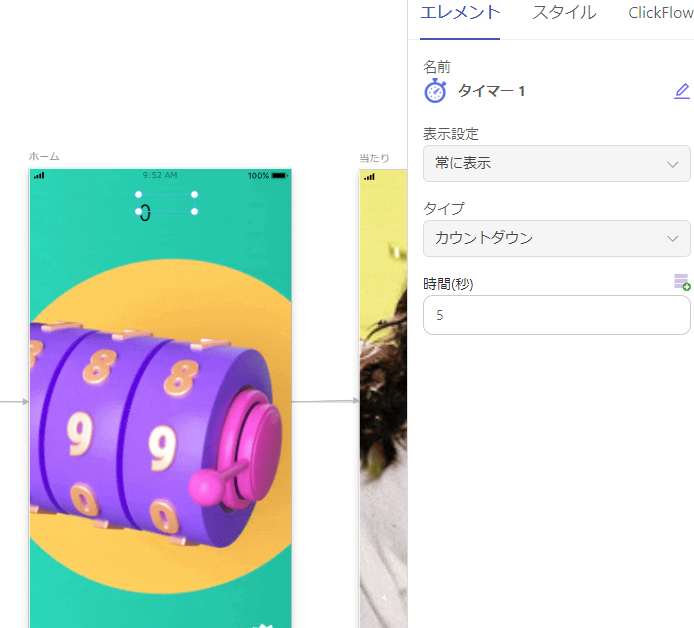Click the battery icon in phone status bar
The image size is (694, 628).
point(280,176)
